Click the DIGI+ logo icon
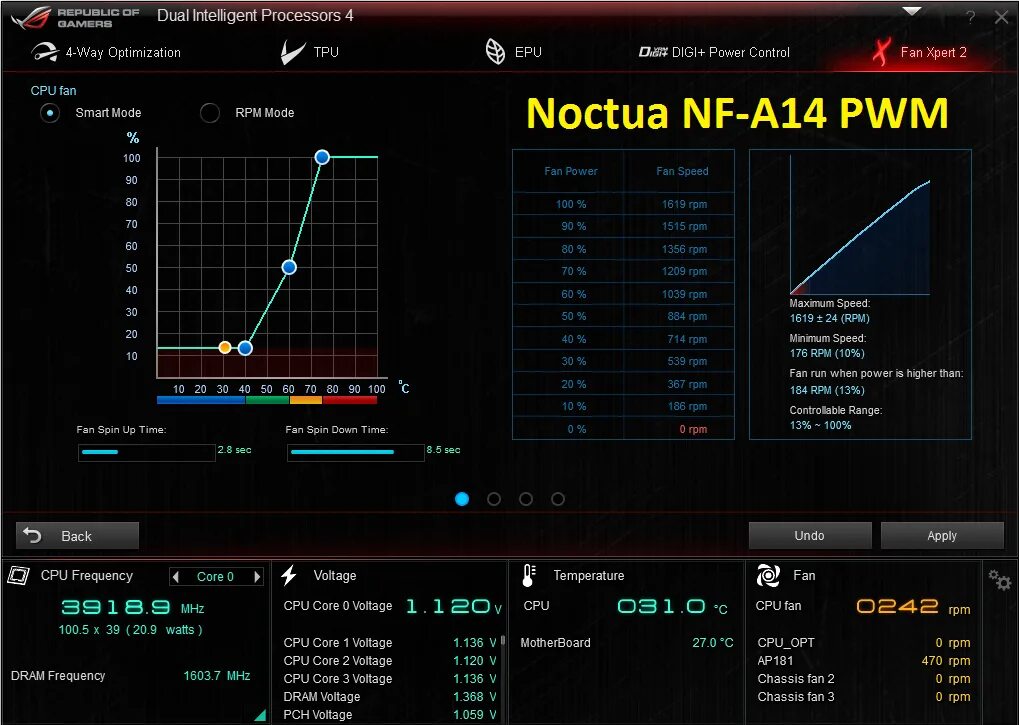 click(x=653, y=52)
